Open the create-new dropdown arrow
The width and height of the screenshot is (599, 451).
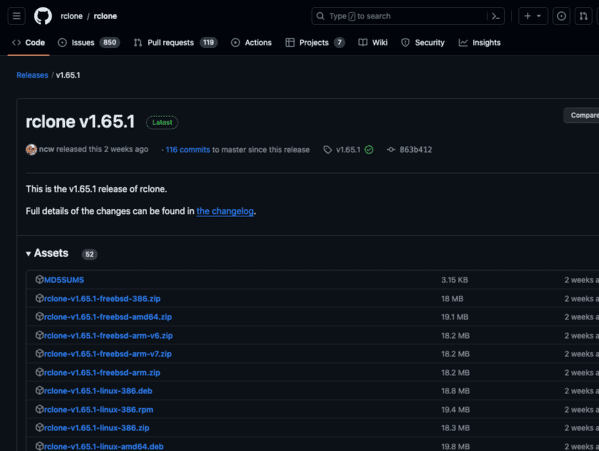(x=539, y=16)
